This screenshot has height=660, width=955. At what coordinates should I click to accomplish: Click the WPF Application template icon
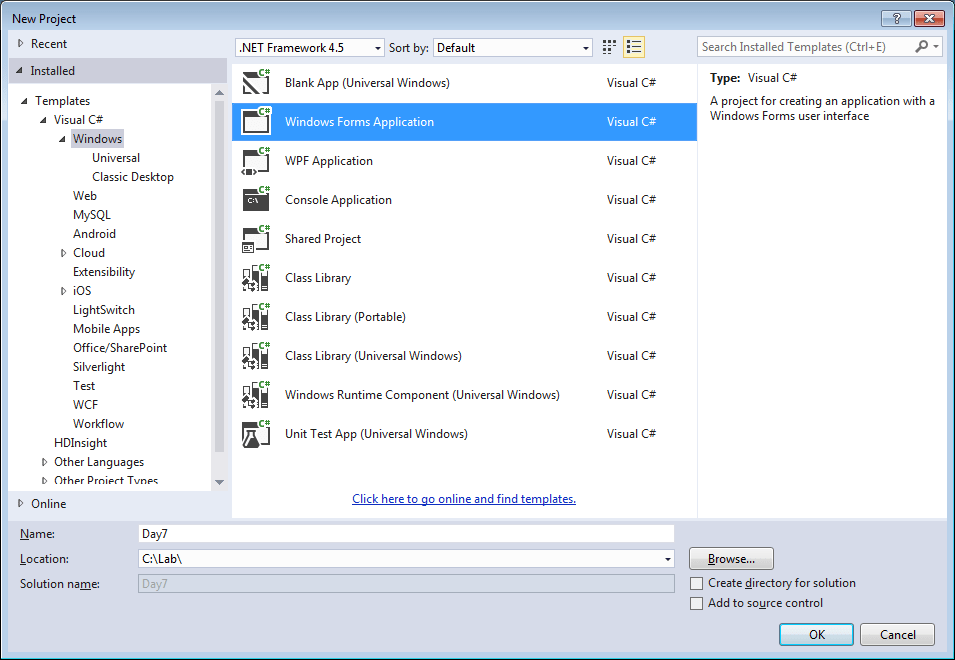point(255,160)
